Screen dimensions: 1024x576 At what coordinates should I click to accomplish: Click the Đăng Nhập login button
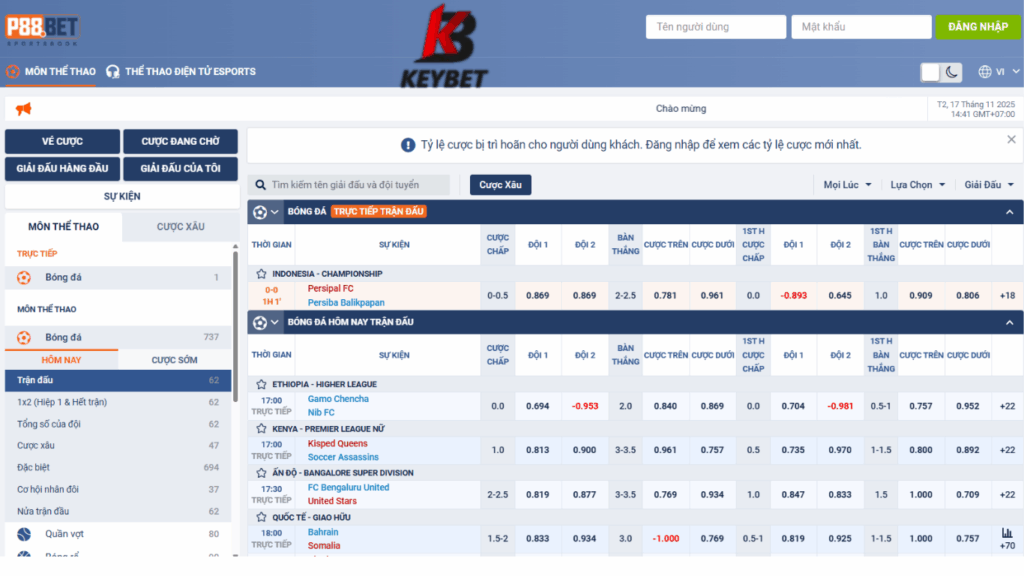(977, 27)
